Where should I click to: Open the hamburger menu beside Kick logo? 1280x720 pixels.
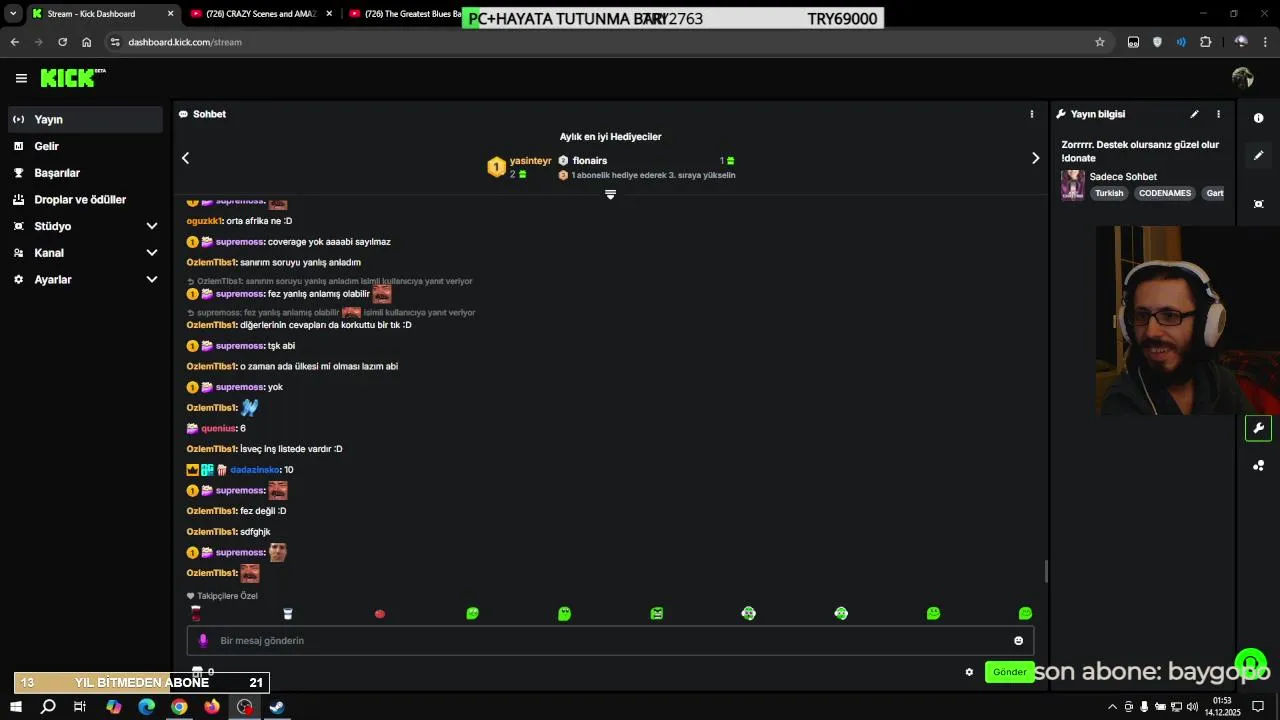[x=21, y=78]
